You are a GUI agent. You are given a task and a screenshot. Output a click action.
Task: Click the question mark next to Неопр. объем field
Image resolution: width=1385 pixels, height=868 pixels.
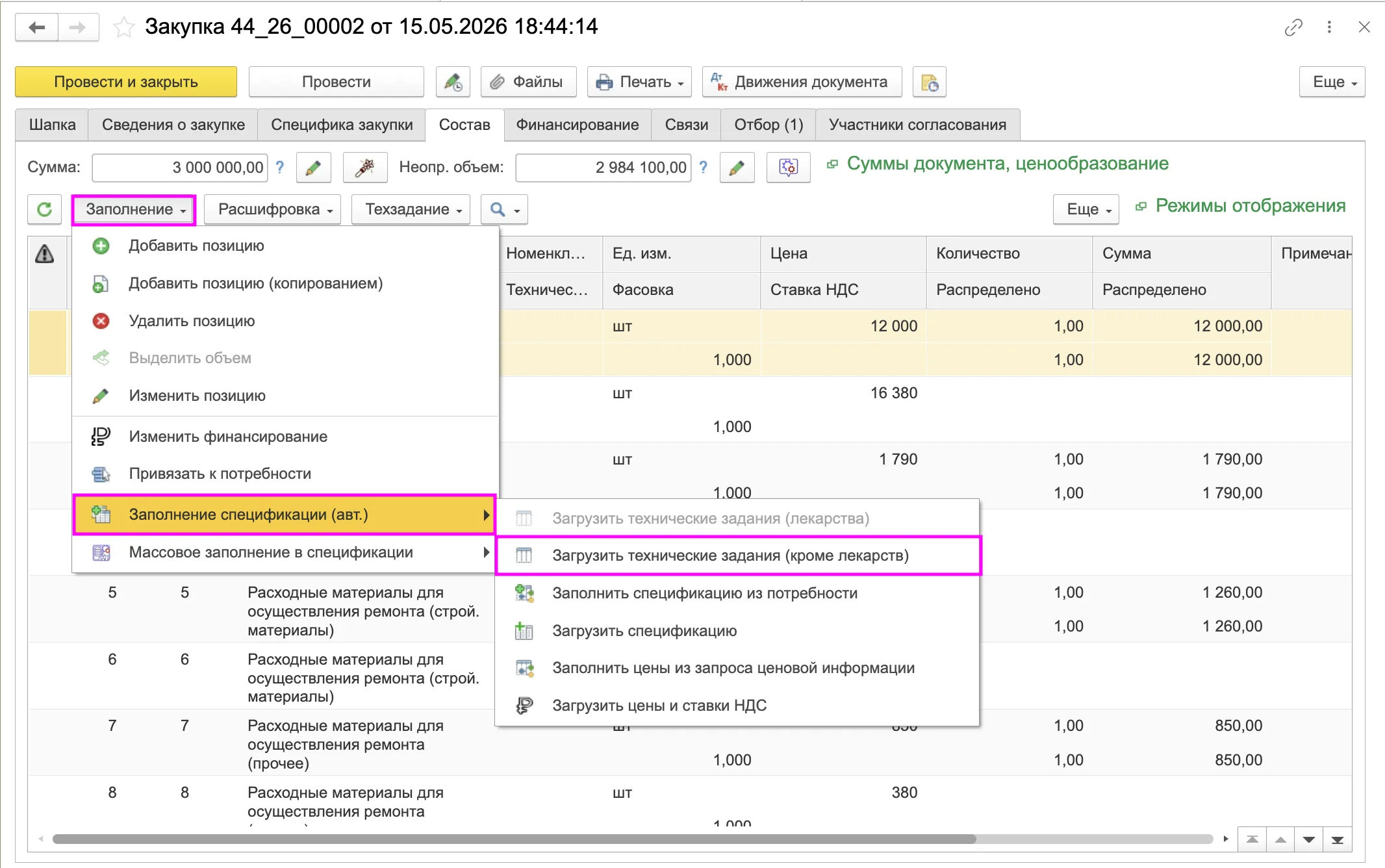[703, 167]
